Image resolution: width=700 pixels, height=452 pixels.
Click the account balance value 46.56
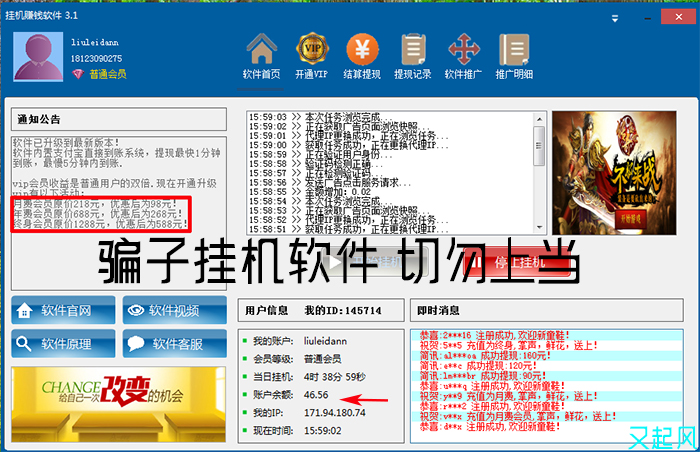point(316,395)
